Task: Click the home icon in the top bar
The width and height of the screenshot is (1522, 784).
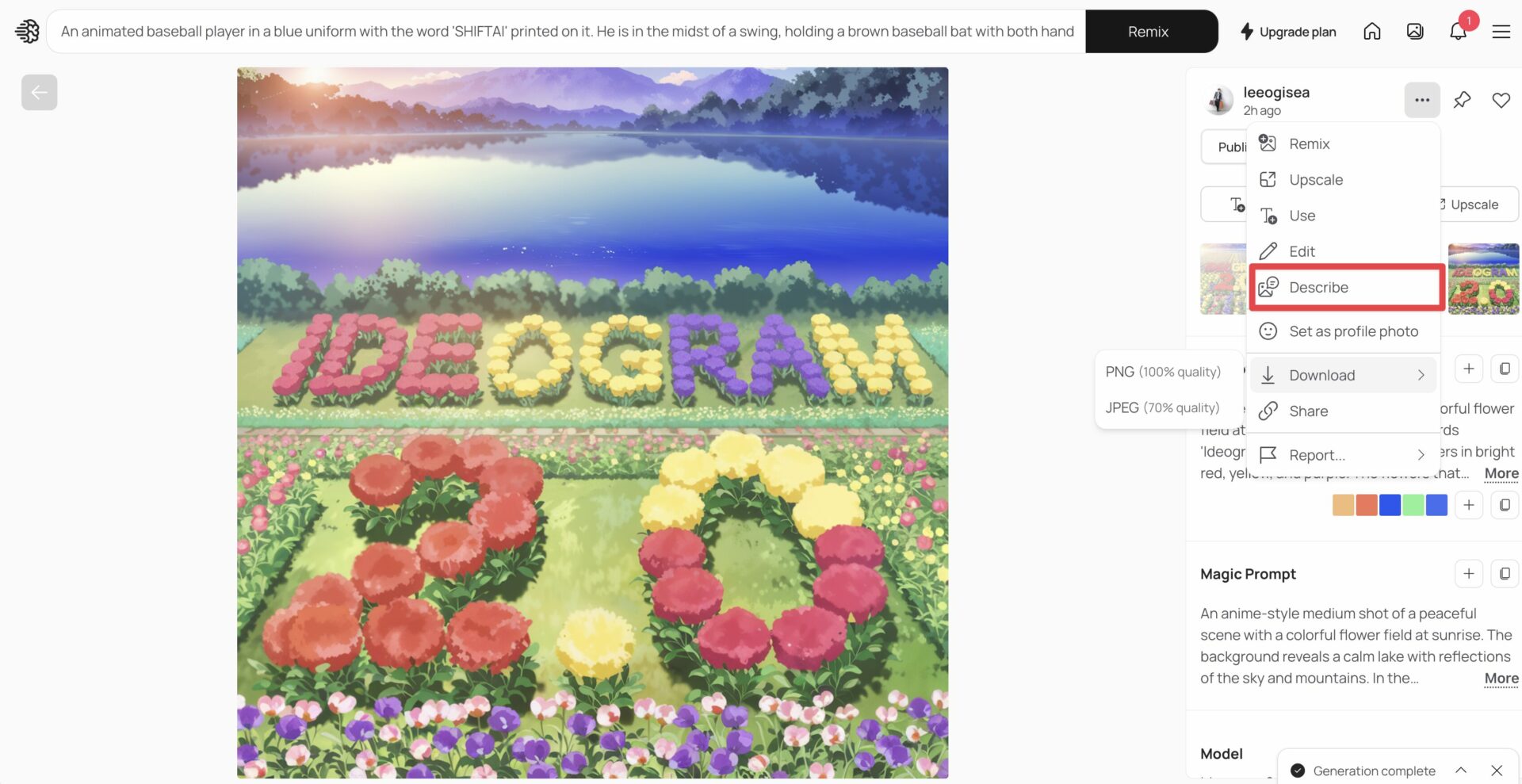Action: click(x=1372, y=31)
